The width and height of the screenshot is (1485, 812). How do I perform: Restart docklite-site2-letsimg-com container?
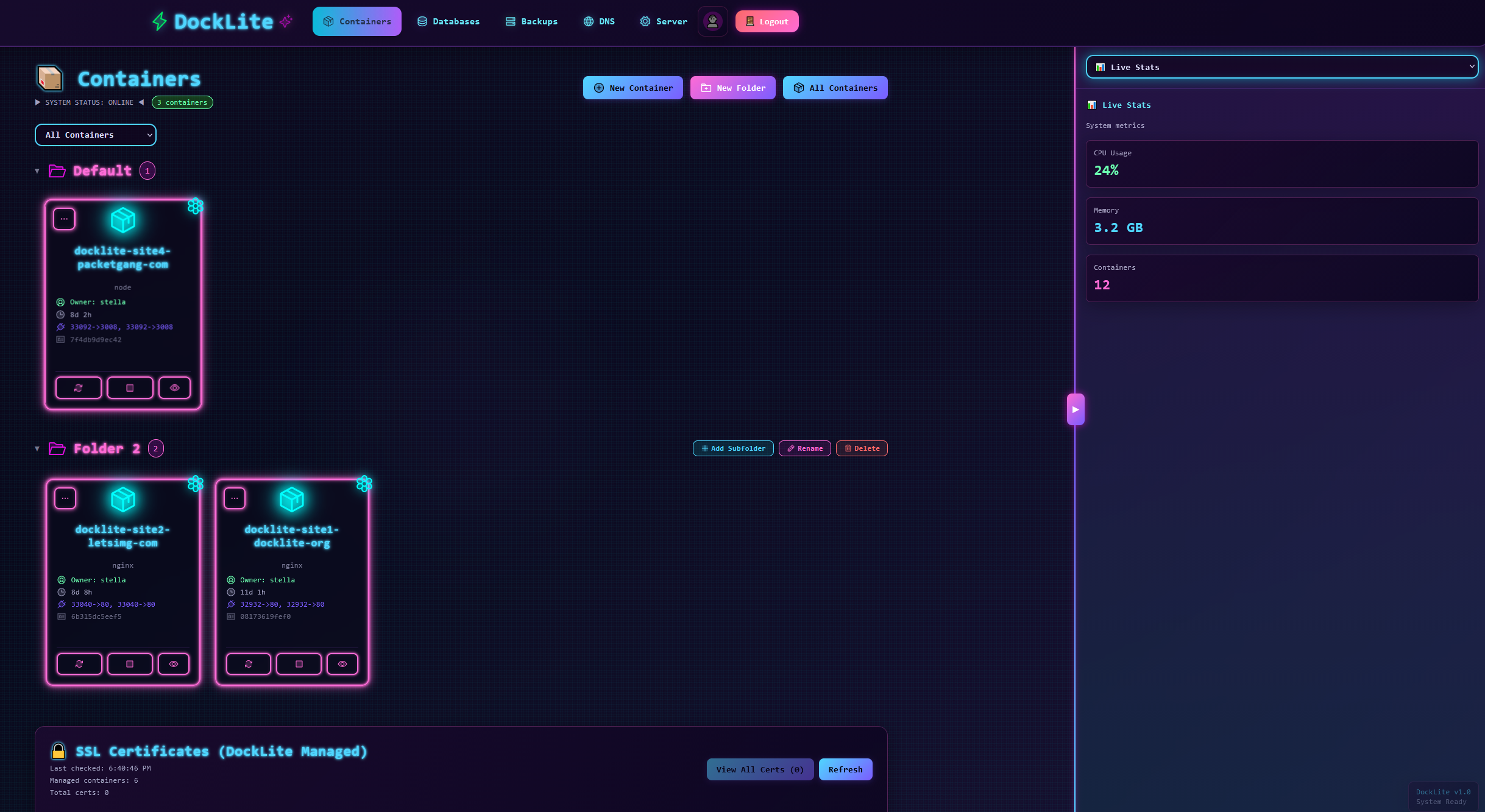click(79, 664)
